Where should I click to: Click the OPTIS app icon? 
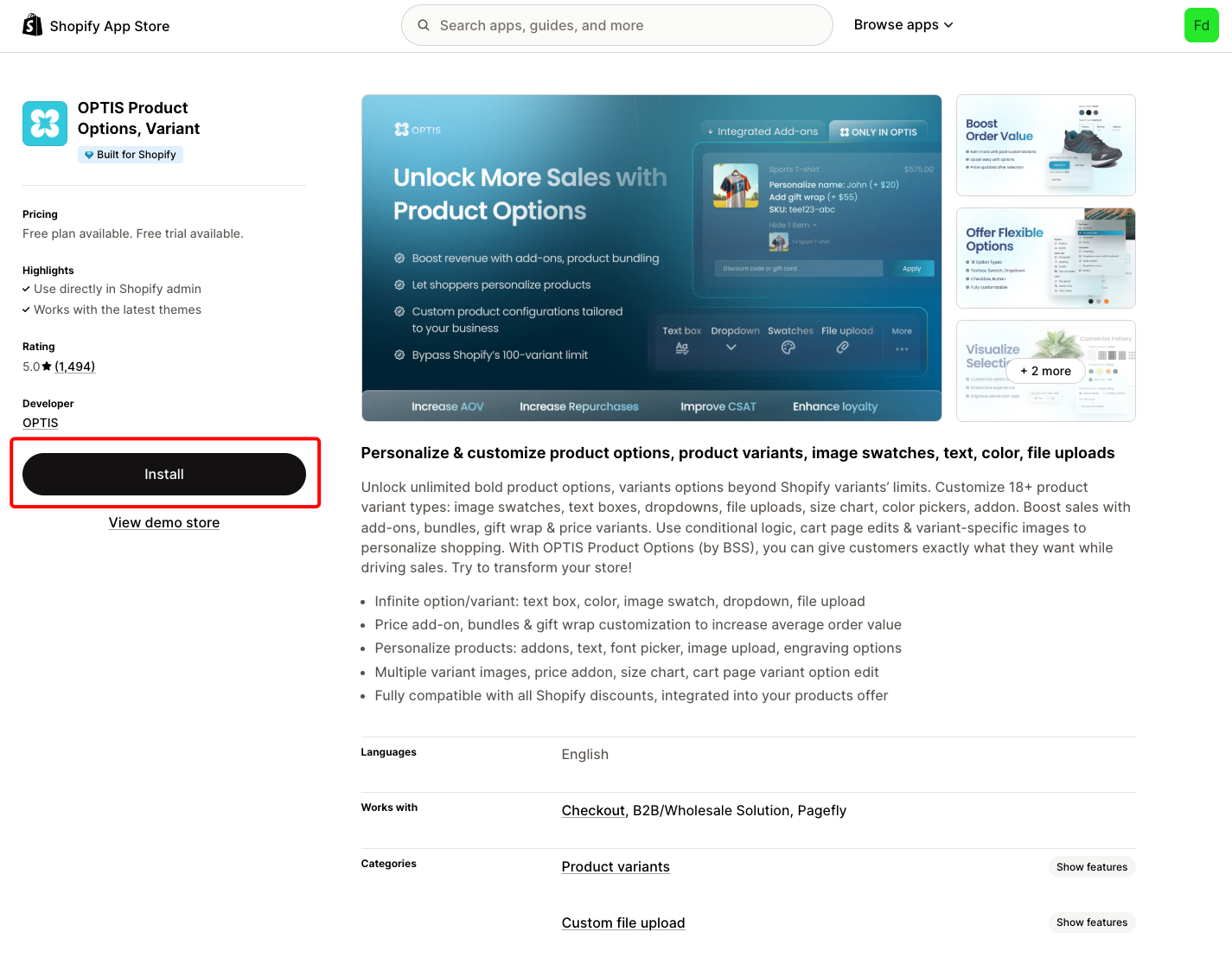click(x=45, y=124)
